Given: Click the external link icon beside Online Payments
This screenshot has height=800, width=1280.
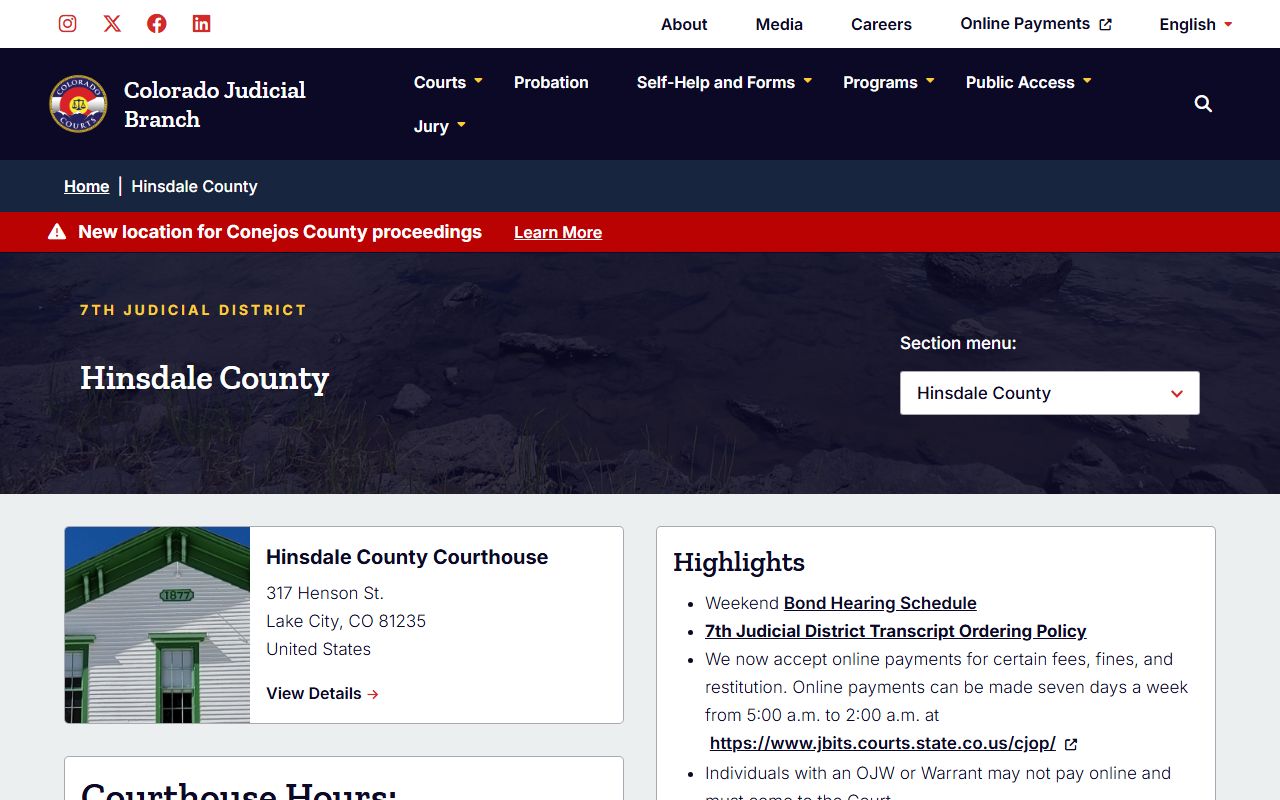Looking at the screenshot, I should [x=1105, y=25].
